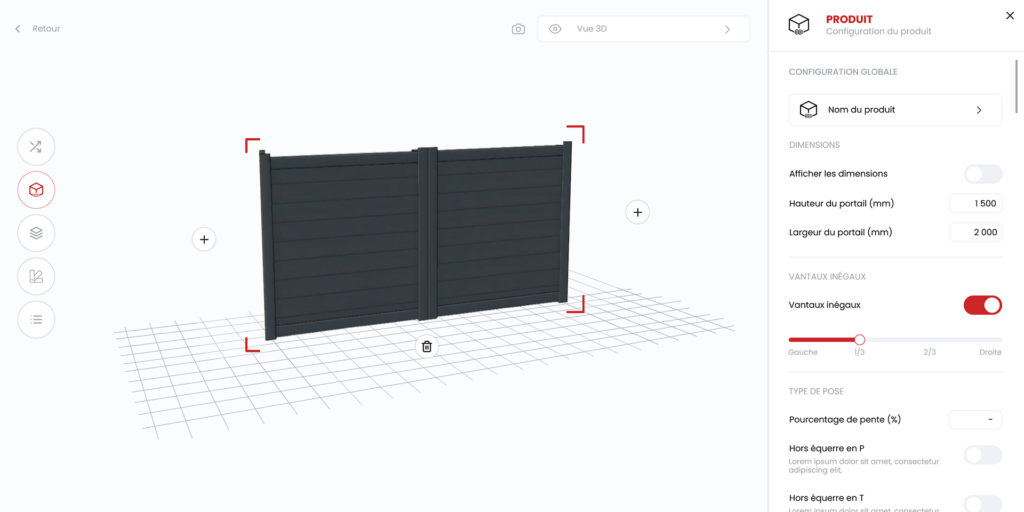Open the Vue 3D view selector chevron

[728, 29]
